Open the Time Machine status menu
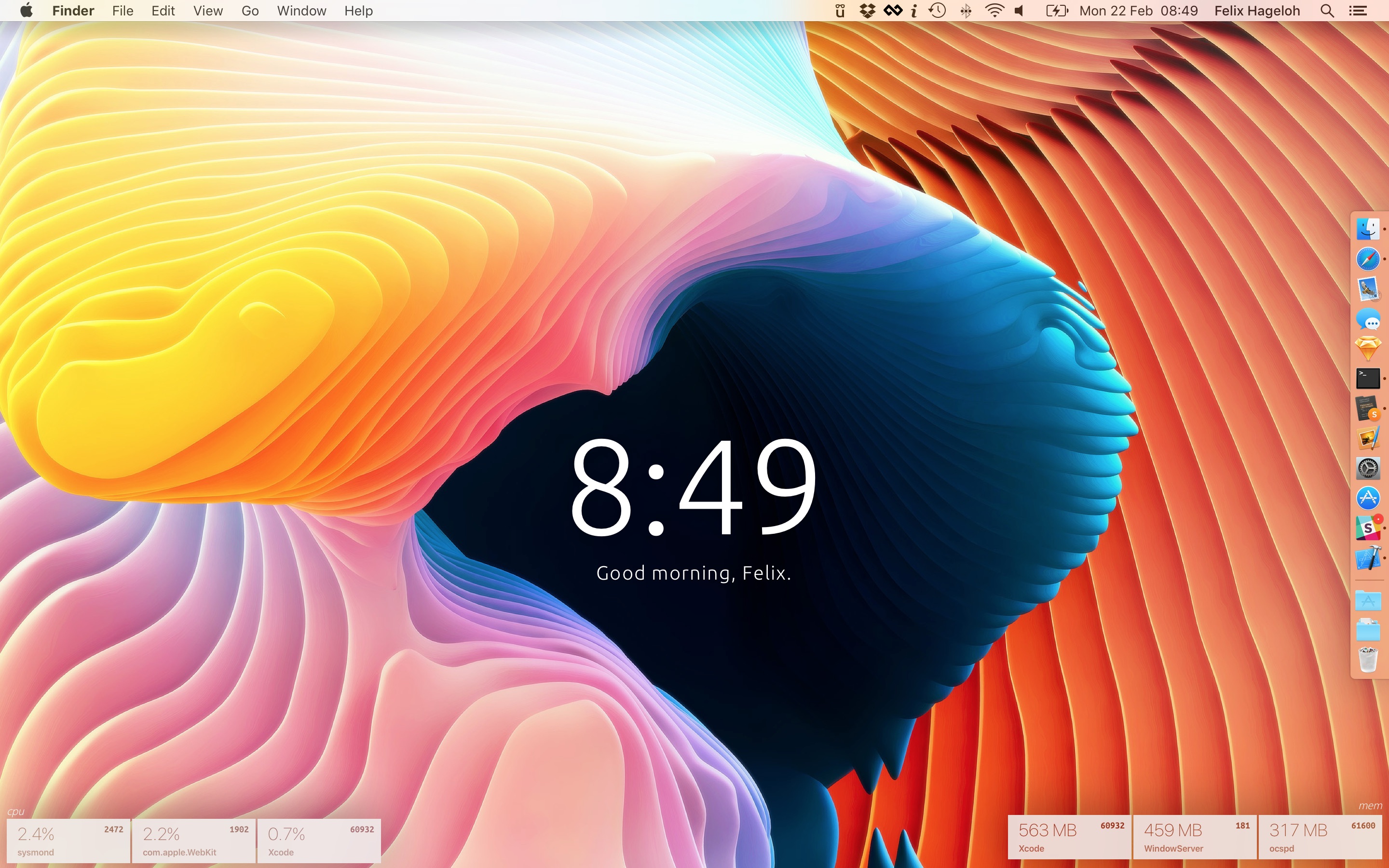Viewport: 1389px width, 868px height. click(937, 11)
